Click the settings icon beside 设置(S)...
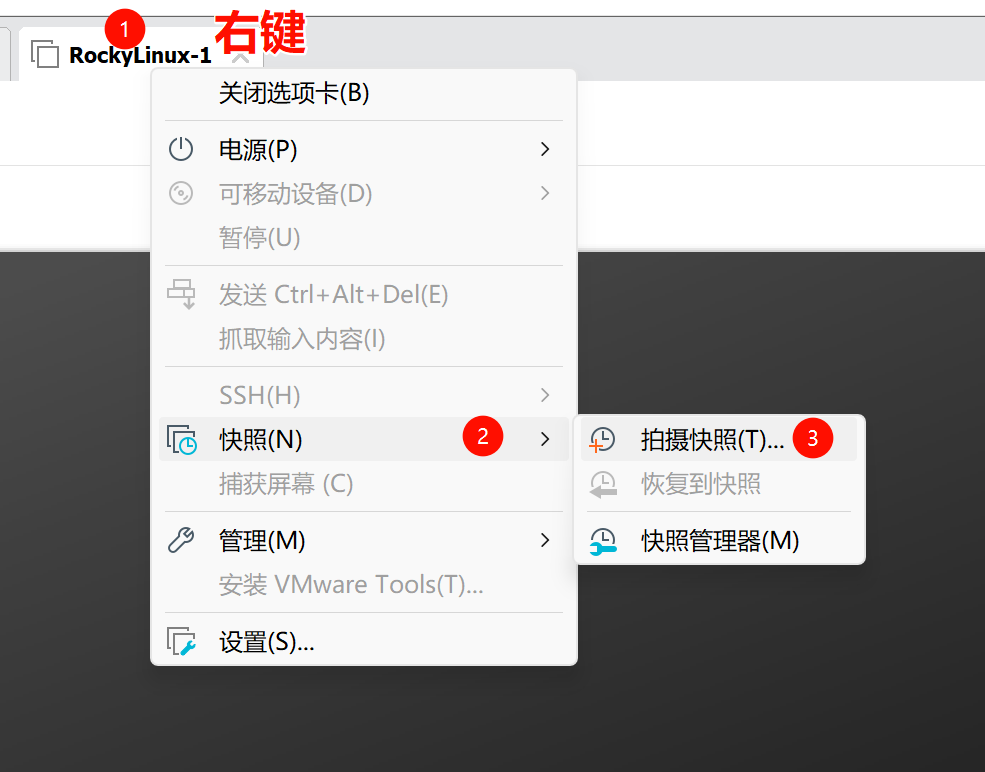 182,641
